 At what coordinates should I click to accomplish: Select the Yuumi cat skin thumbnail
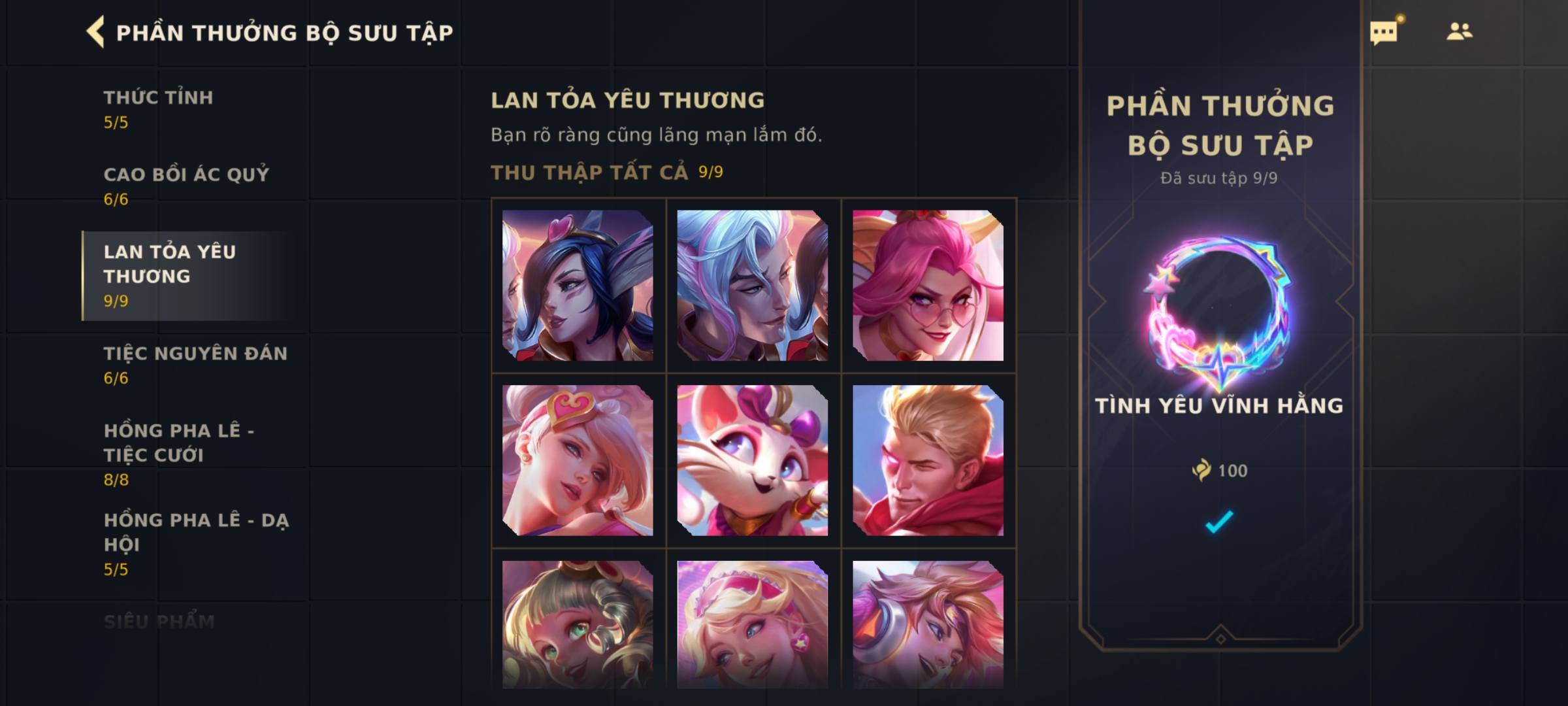(753, 460)
